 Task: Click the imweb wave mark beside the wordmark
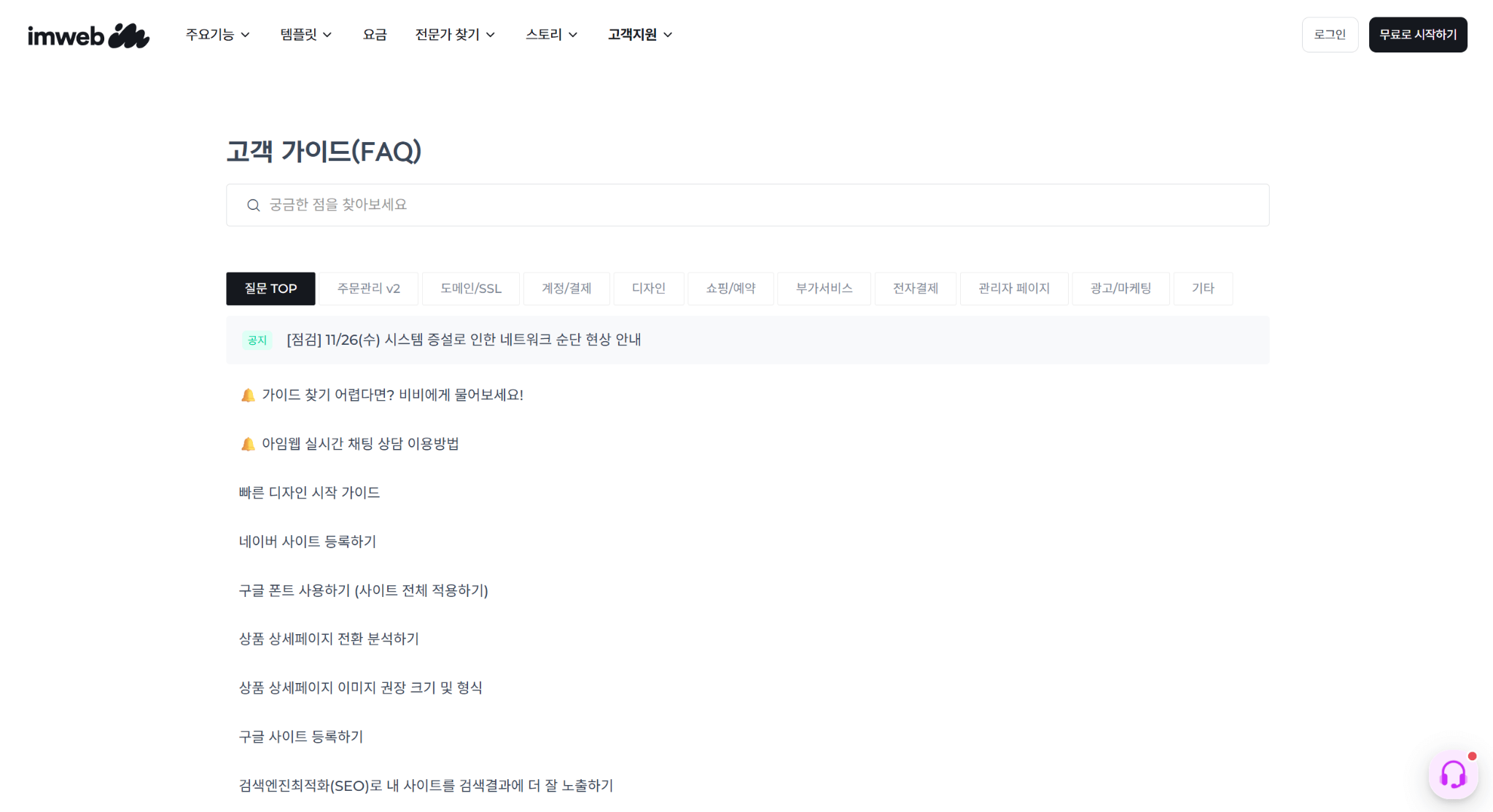[130, 33]
